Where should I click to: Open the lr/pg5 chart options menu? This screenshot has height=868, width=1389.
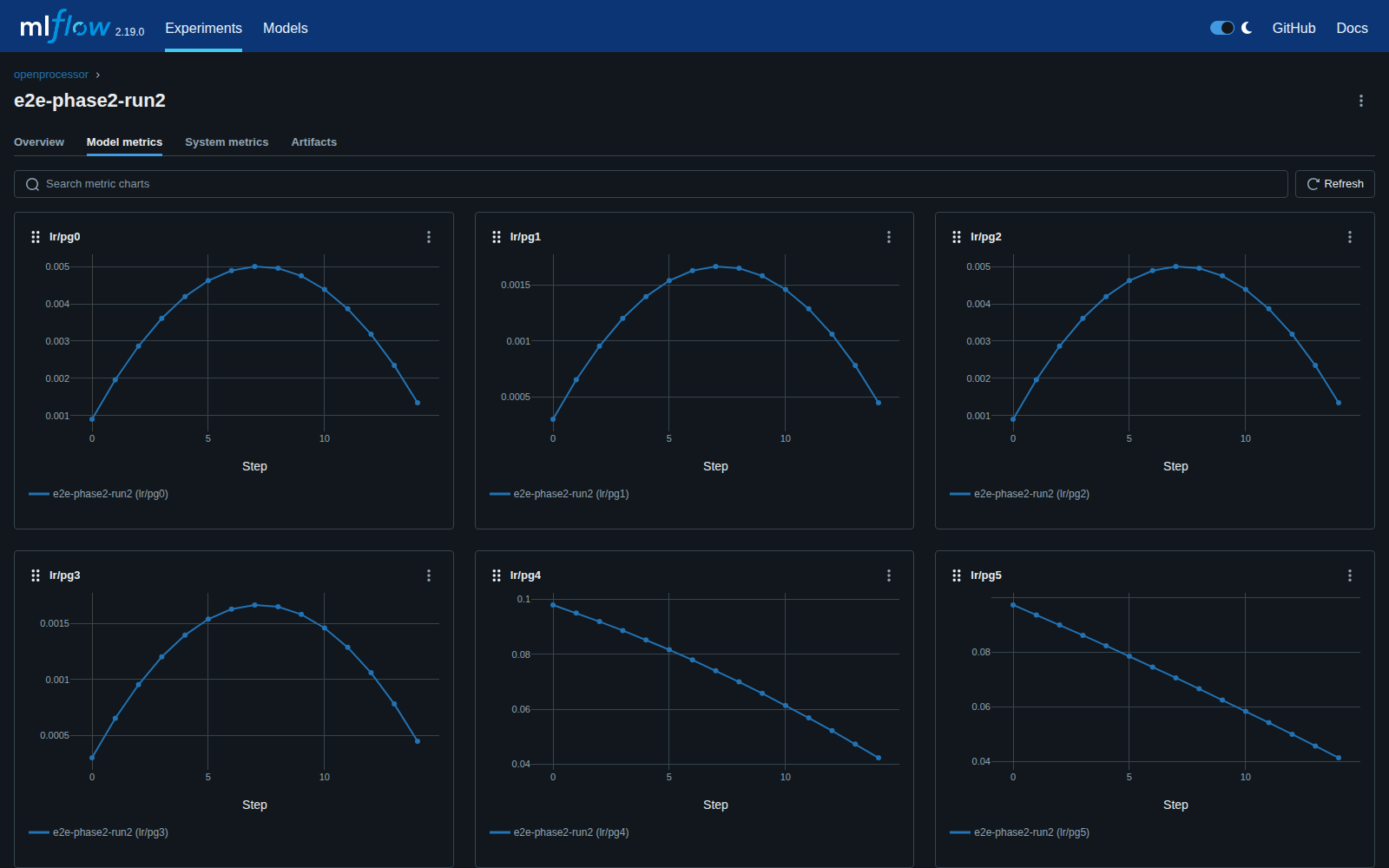point(1350,575)
